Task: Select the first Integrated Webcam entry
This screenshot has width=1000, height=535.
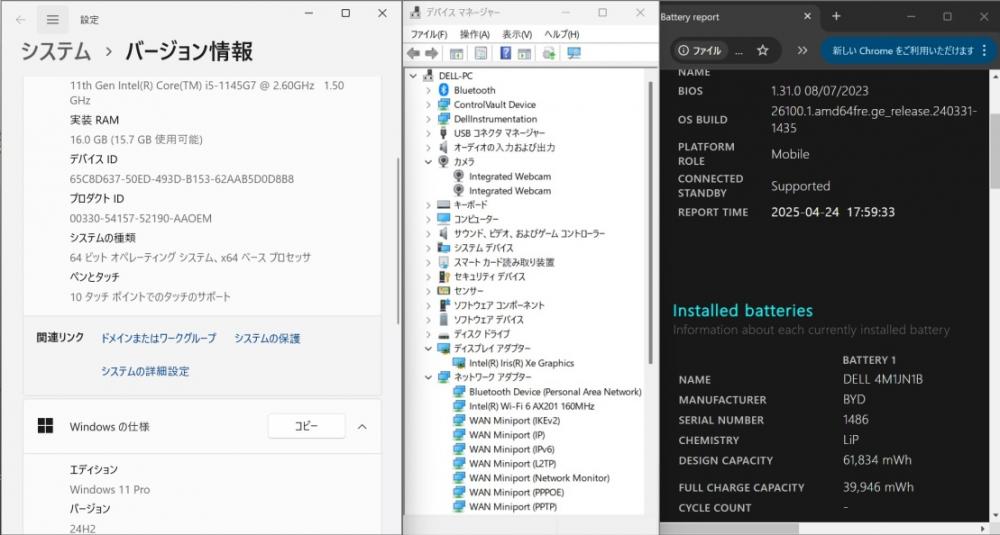Action: pos(510,177)
